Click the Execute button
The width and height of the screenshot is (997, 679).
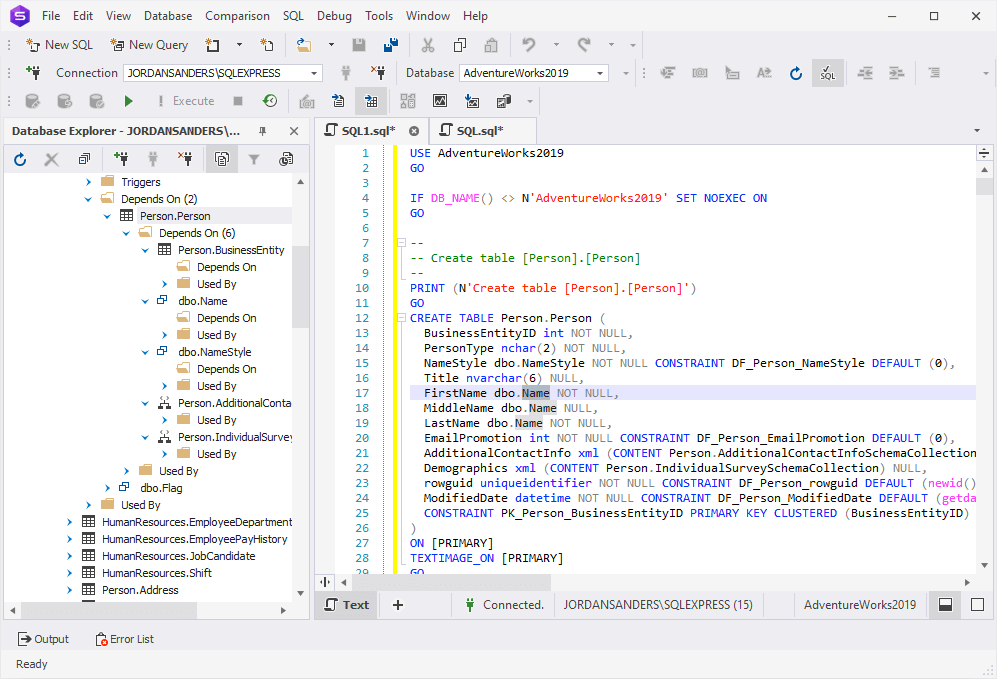pyautogui.click(x=185, y=101)
